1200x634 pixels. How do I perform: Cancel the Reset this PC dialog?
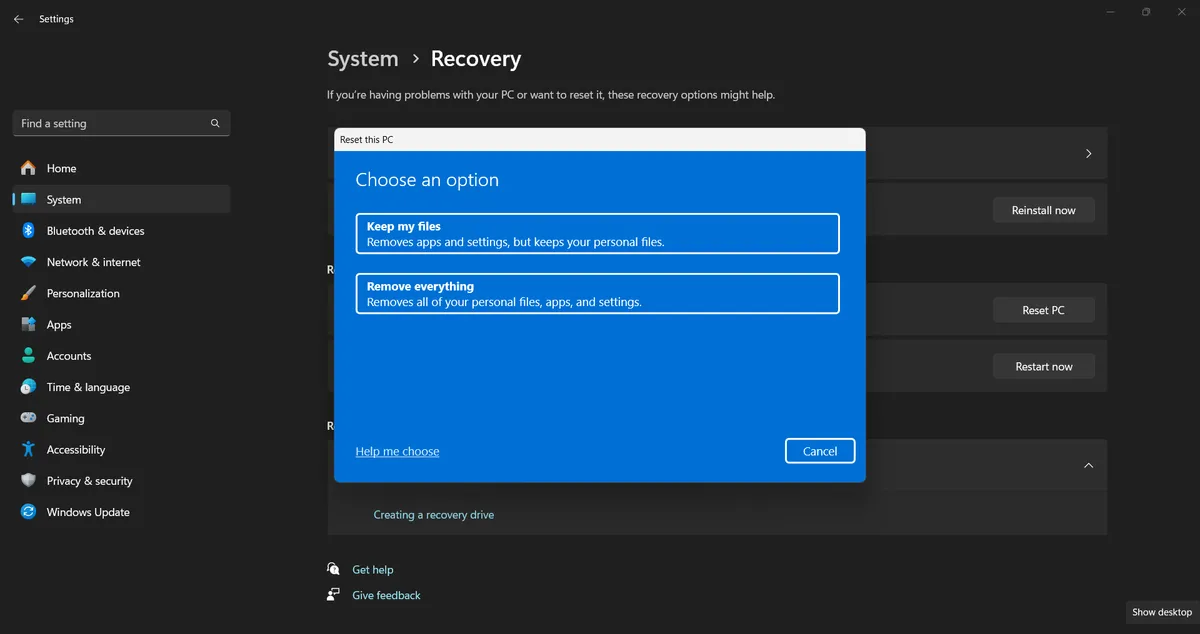pyautogui.click(x=820, y=451)
